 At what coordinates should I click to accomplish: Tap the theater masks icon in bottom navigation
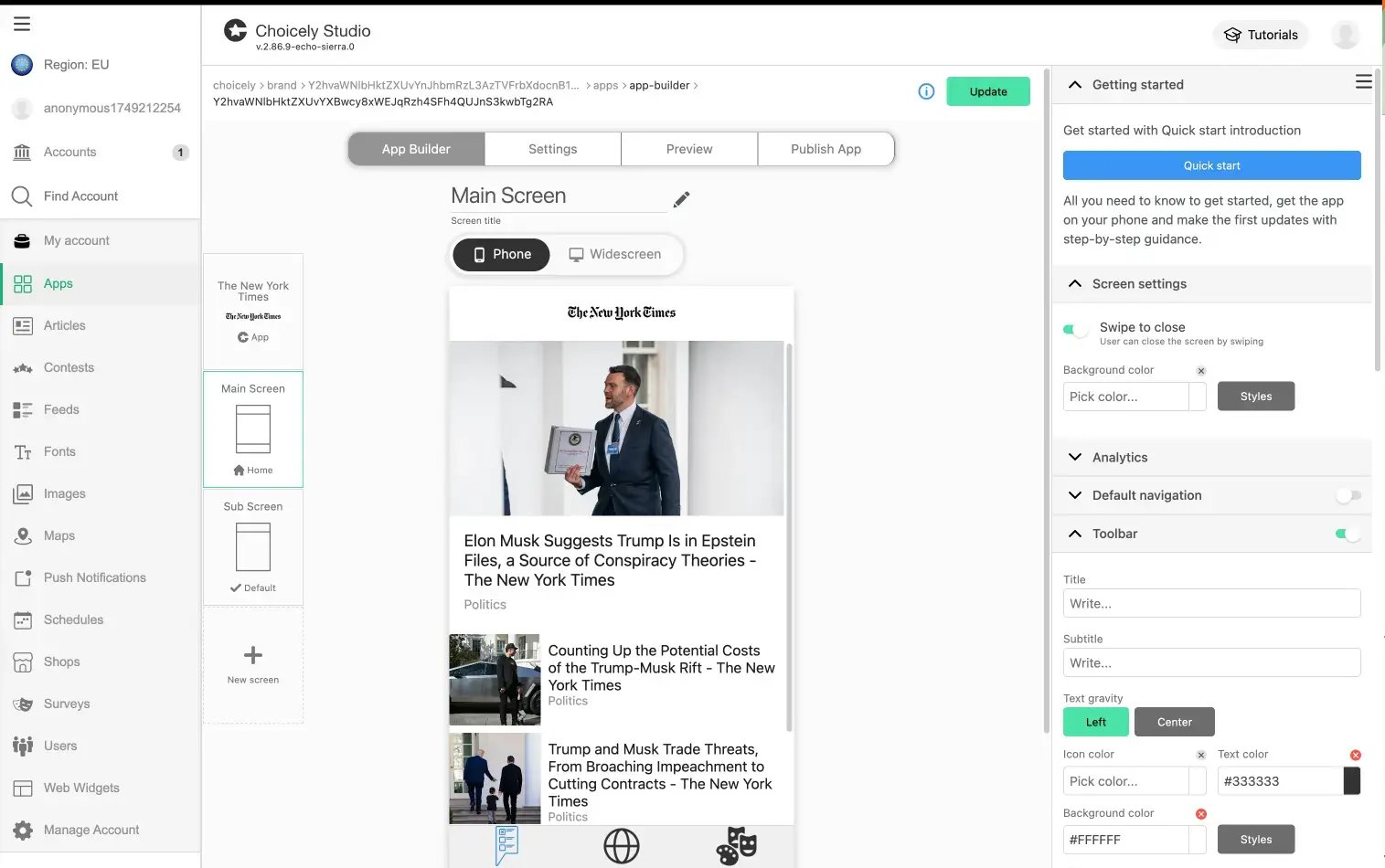pos(737,846)
